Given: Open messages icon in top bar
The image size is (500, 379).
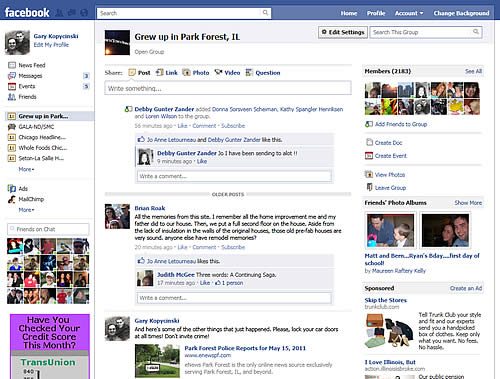Looking at the screenshot, I should click(72, 13).
